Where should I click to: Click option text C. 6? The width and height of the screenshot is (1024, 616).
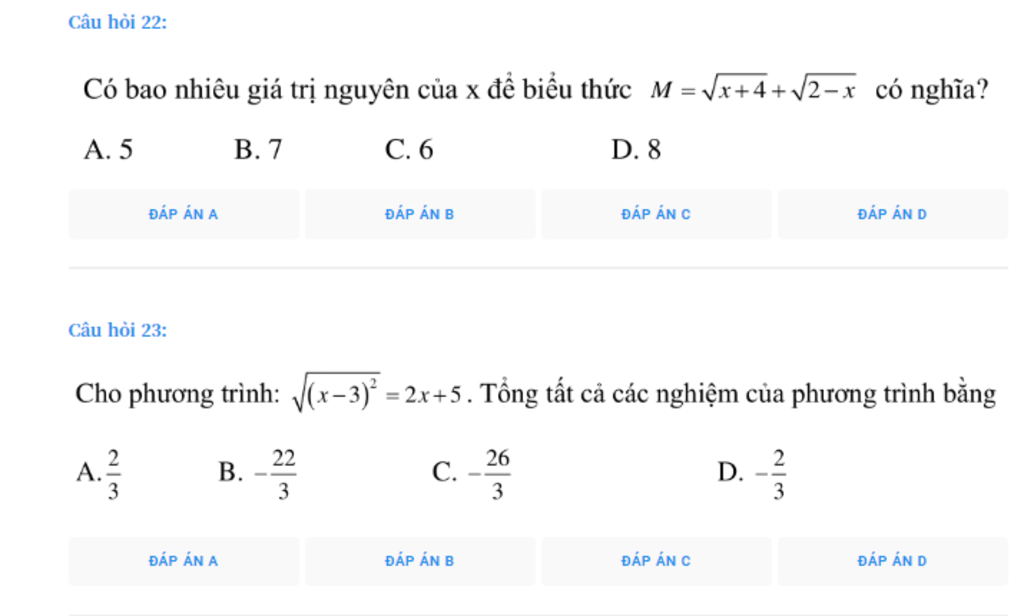pyautogui.click(x=409, y=150)
